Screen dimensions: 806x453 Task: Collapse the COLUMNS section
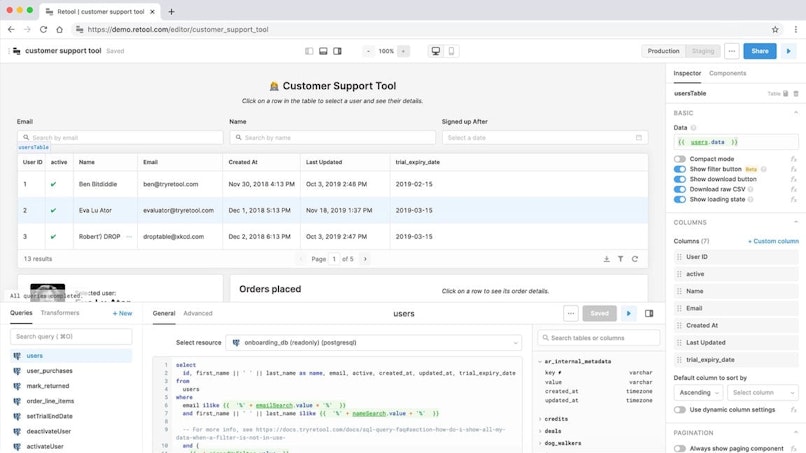[x=796, y=222]
